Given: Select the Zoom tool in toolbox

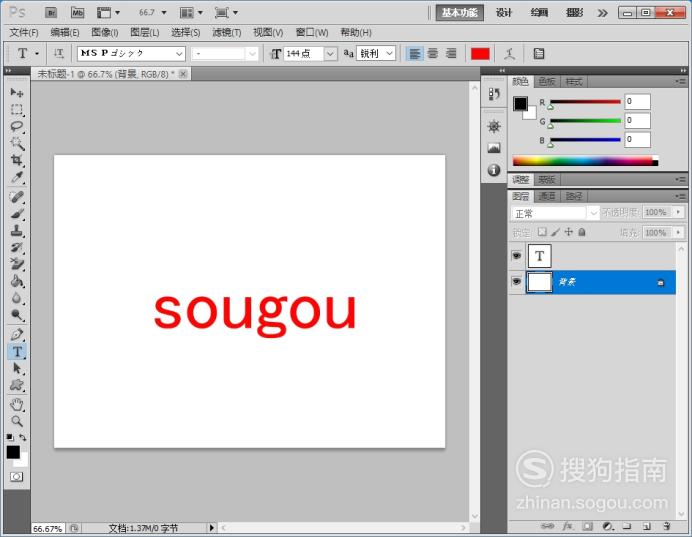Looking at the screenshot, I should click(x=17, y=421).
